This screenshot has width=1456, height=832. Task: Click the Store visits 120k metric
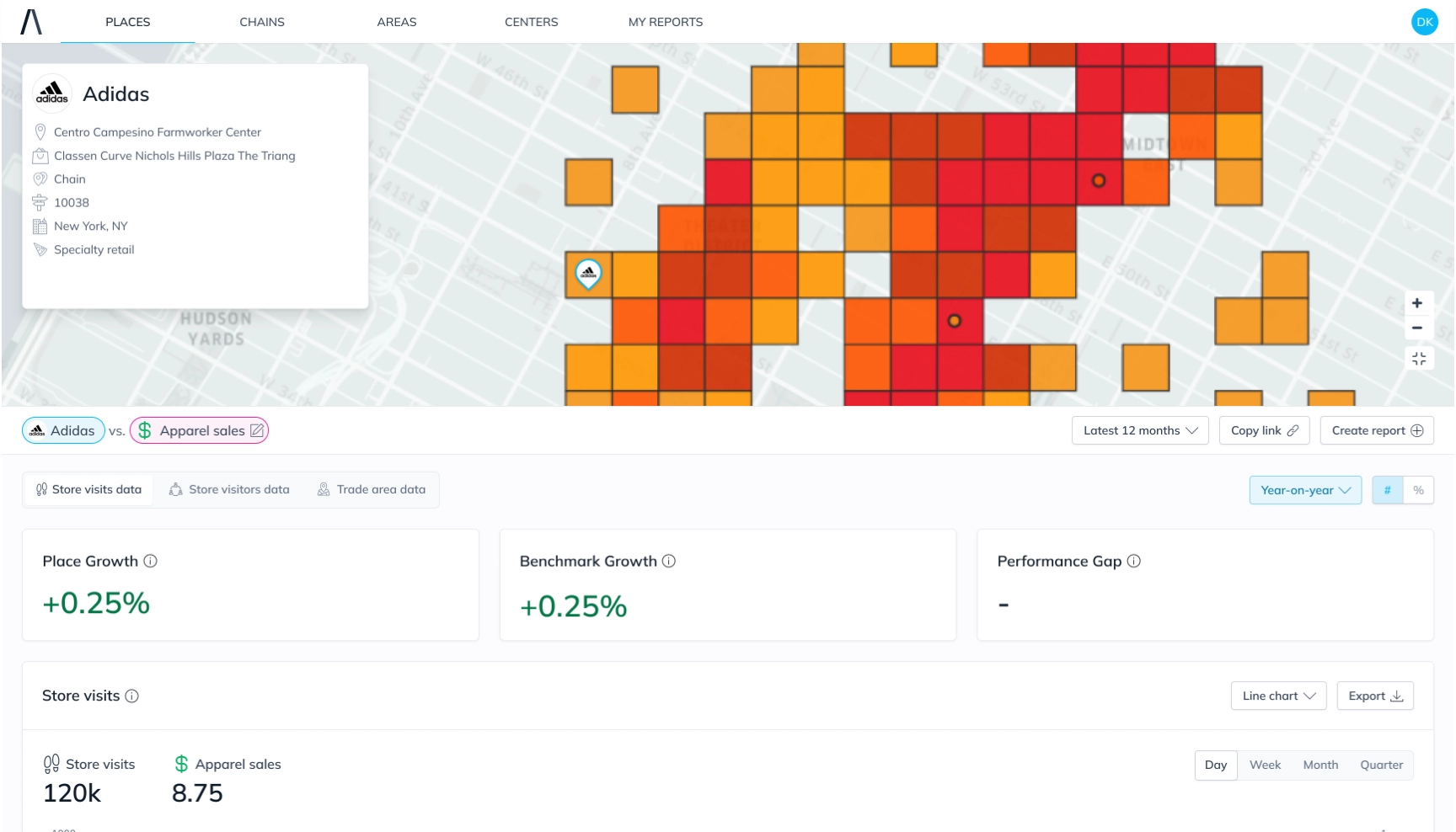pos(88,779)
